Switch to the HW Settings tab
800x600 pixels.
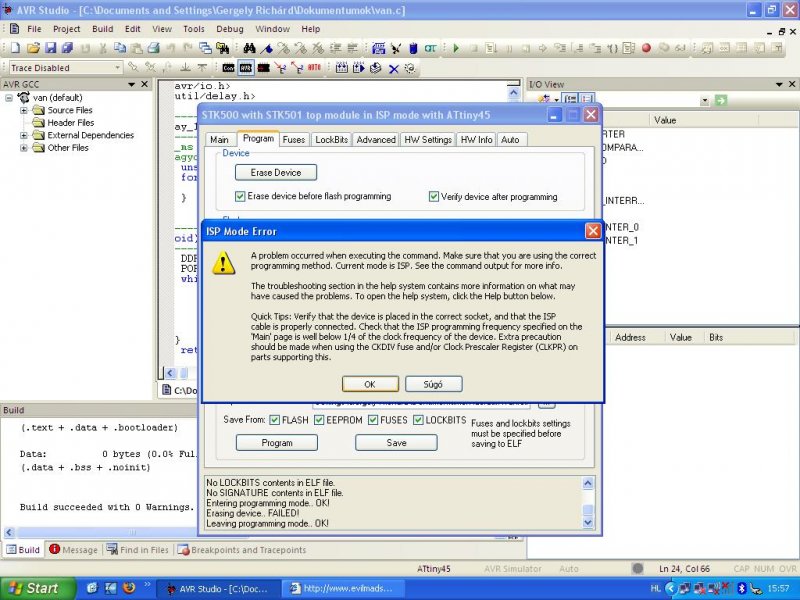(x=428, y=140)
